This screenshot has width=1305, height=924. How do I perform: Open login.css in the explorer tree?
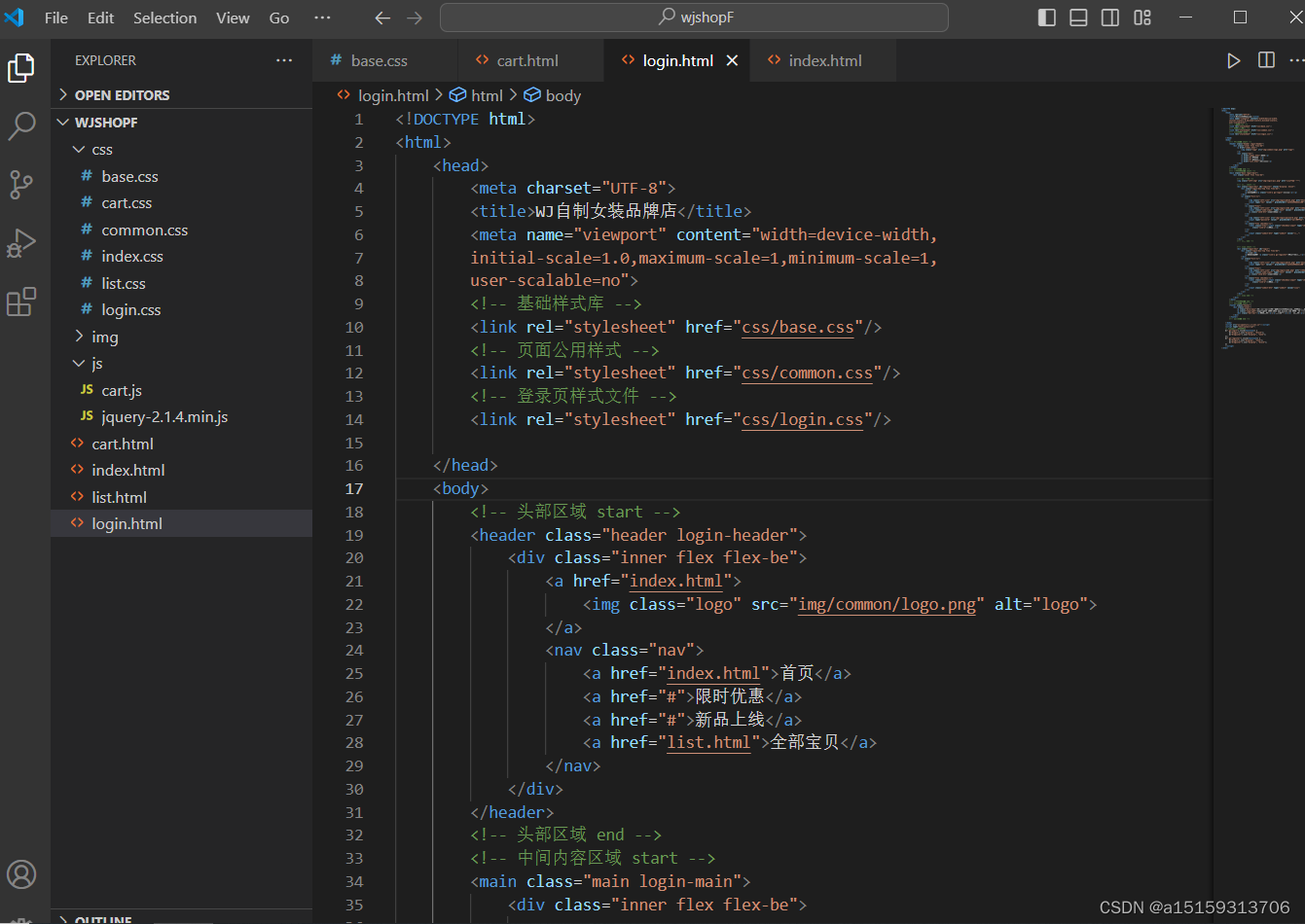click(x=181, y=309)
